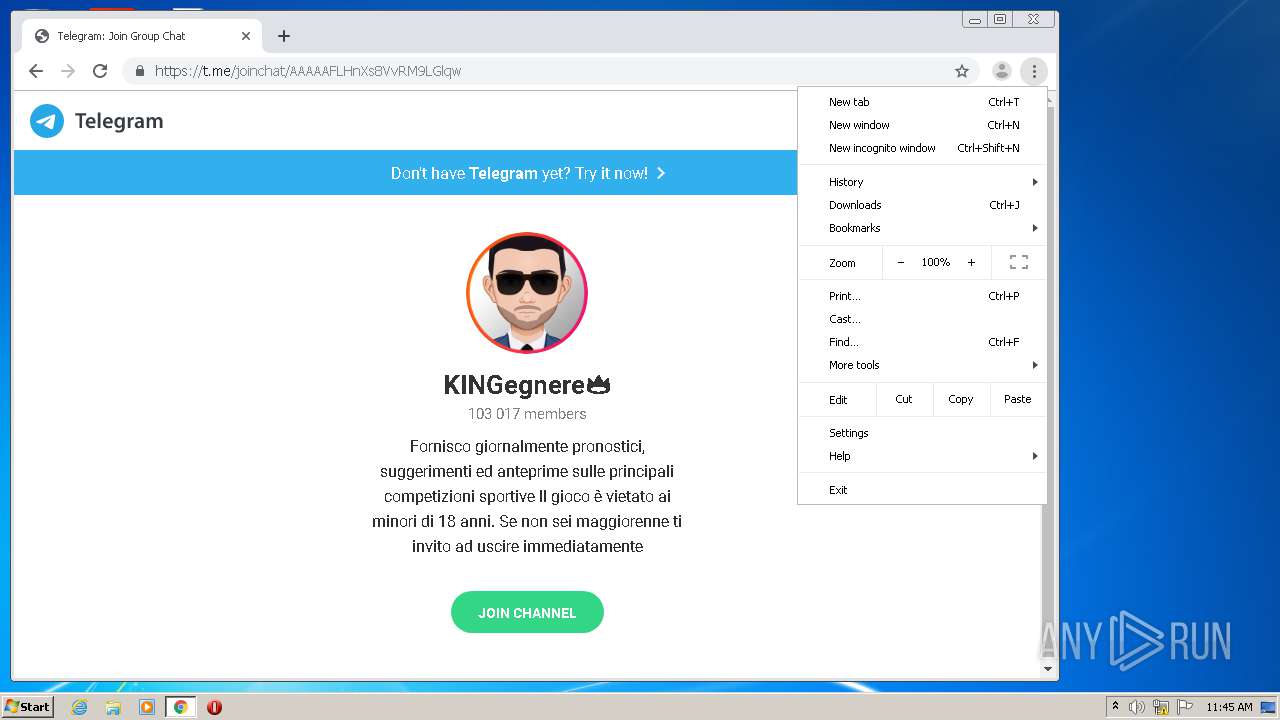This screenshot has width=1280, height=720.
Task: Open a new tab with the plus icon
Action: pos(284,36)
